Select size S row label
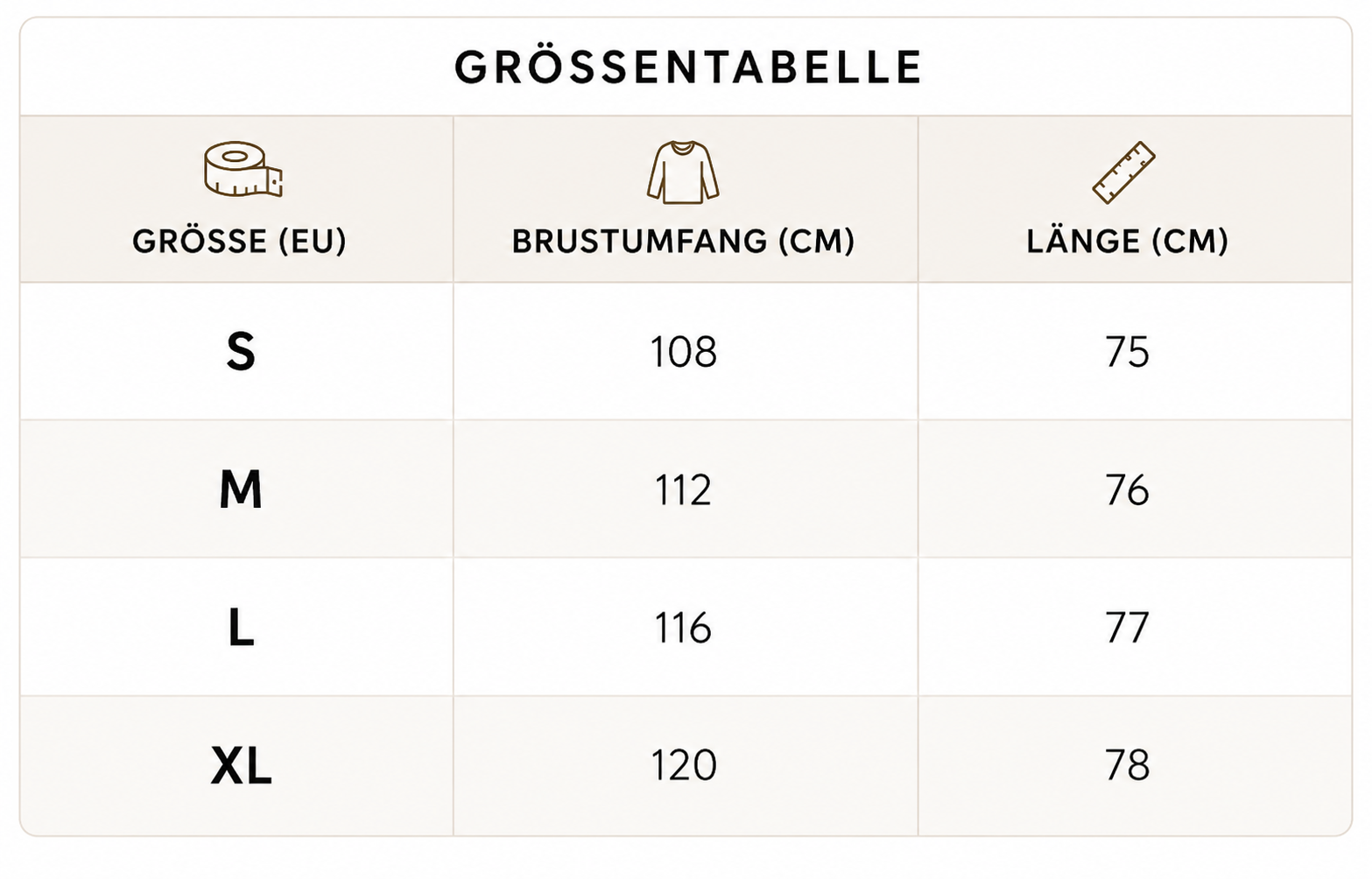The height and width of the screenshot is (879, 1372). pyautogui.click(x=241, y=352)
